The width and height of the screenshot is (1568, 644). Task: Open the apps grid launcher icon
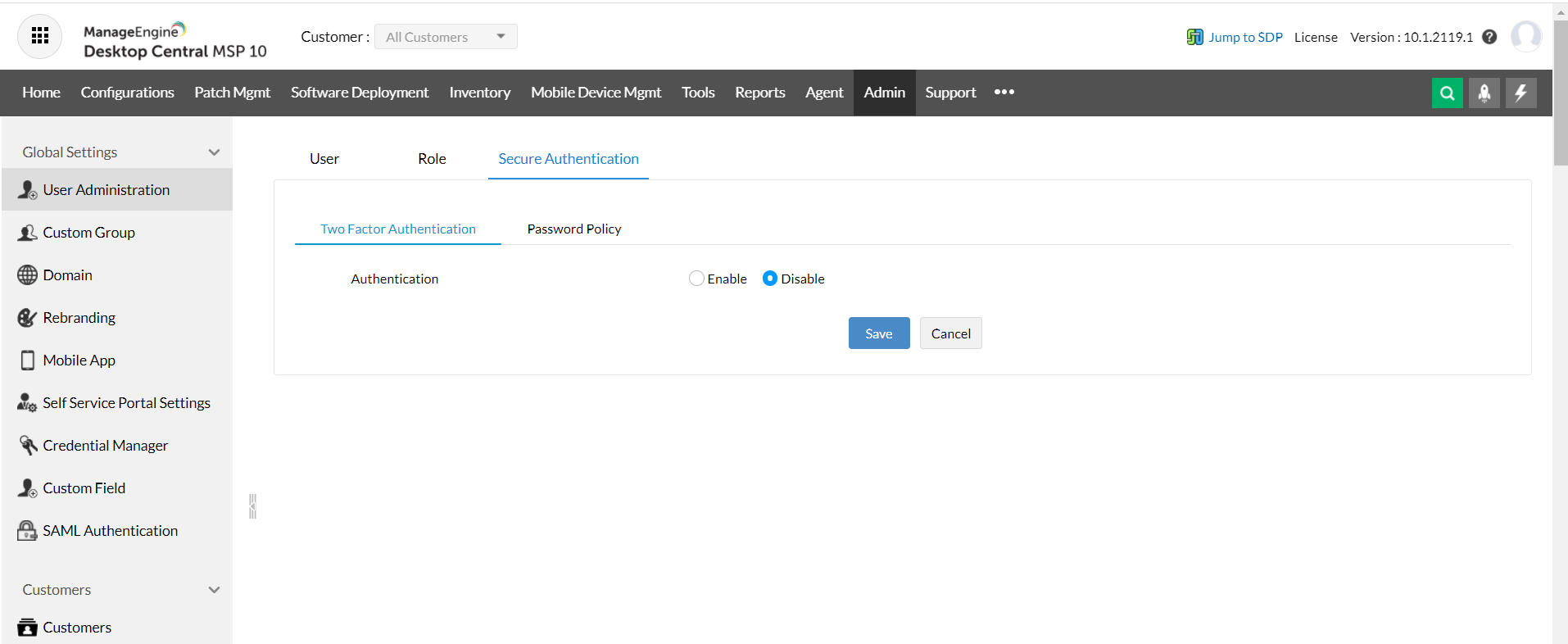point(39,36)
